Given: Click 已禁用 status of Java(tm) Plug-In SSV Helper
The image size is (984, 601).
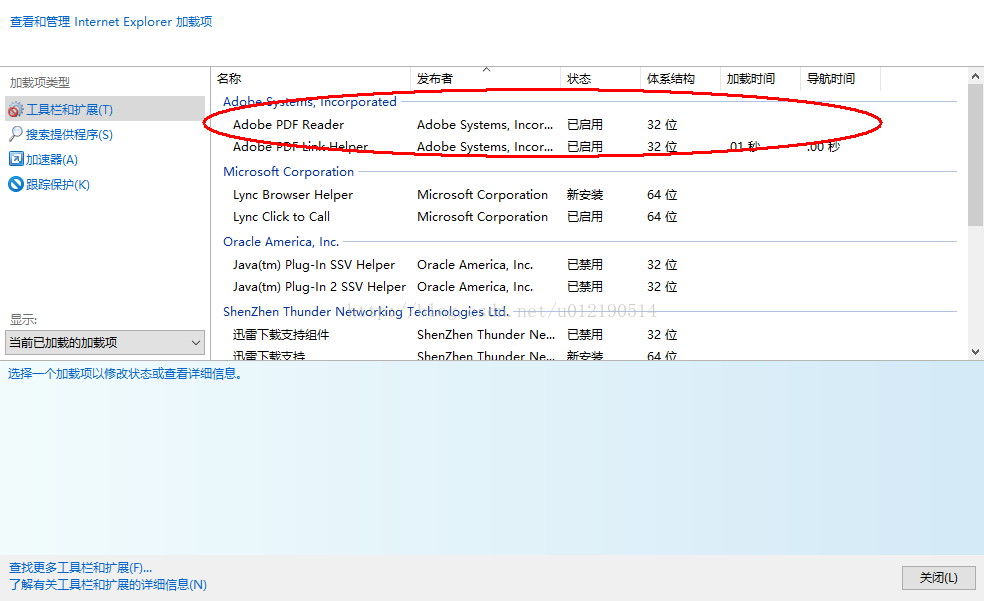Looking at the screenshot, I should 585,265.
